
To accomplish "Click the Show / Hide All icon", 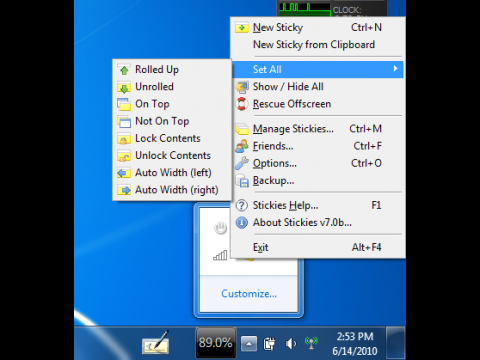I will (x=242, y=87).
